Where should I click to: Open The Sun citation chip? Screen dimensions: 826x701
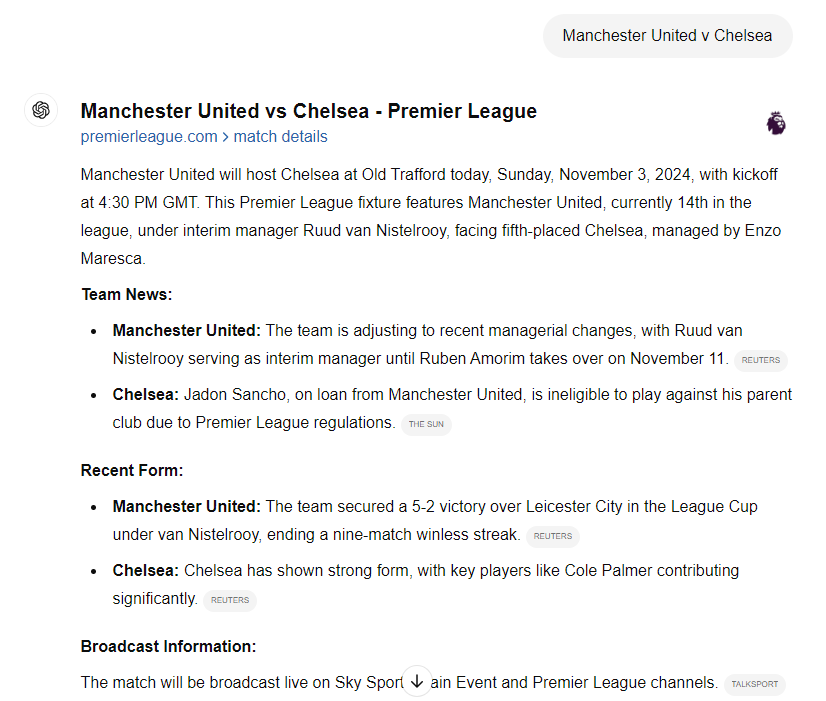tap(426, 424)
